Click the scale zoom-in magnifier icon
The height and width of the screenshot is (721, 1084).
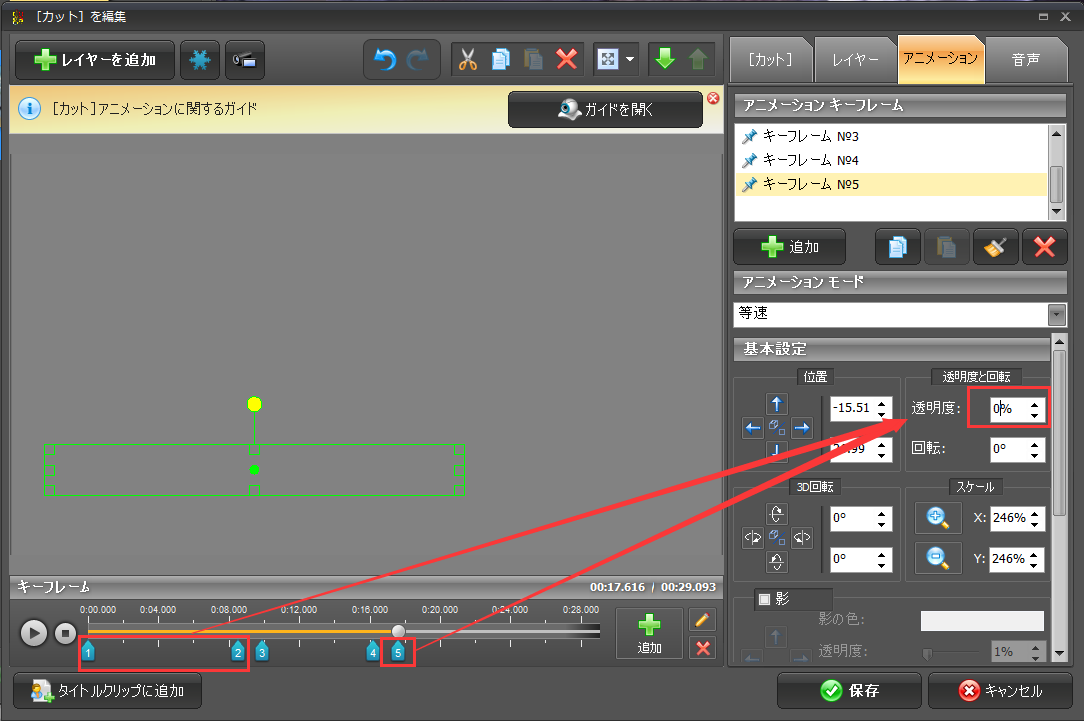tap(937, 518)
